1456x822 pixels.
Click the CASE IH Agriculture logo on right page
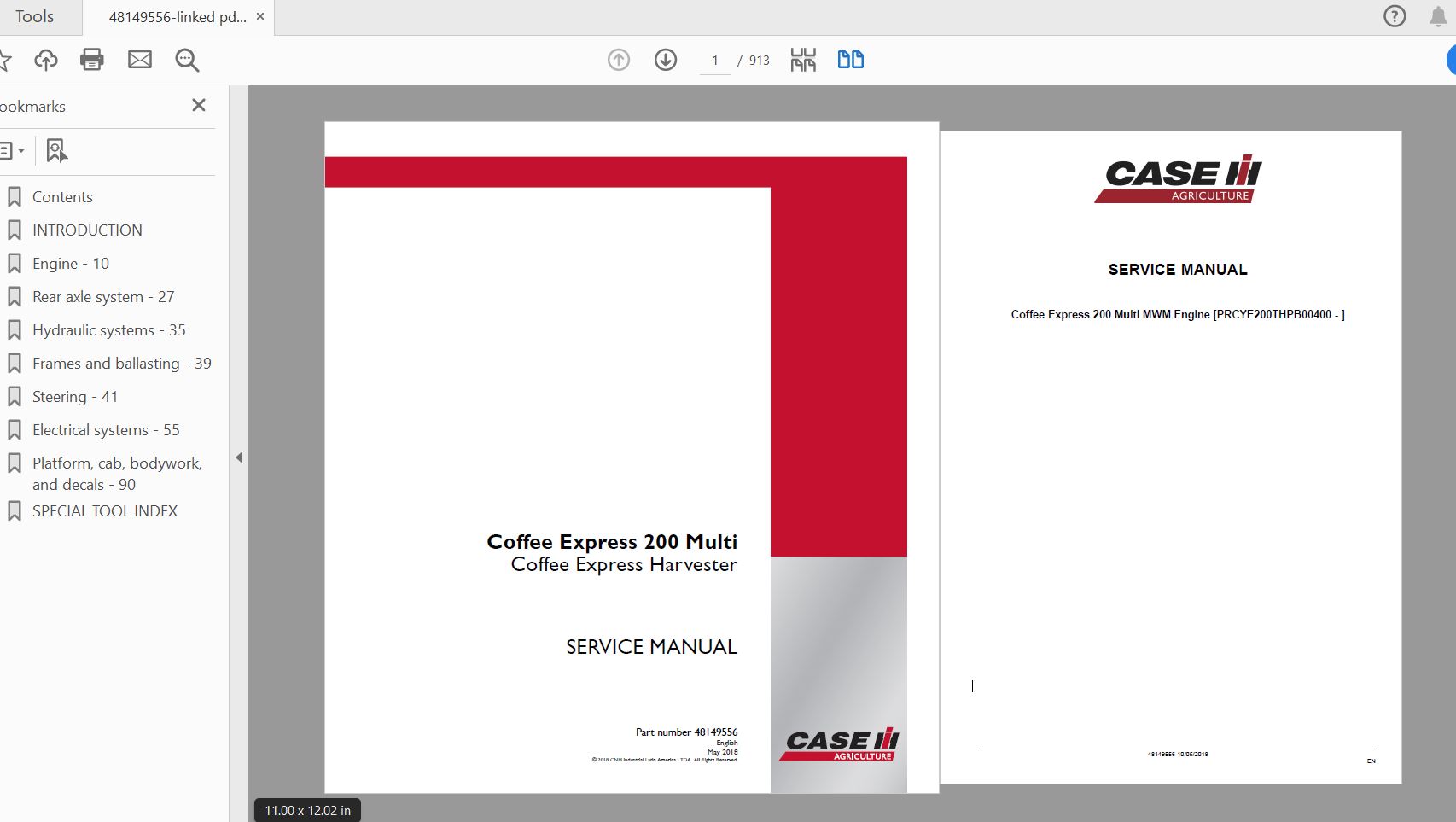pos(1178,178)
